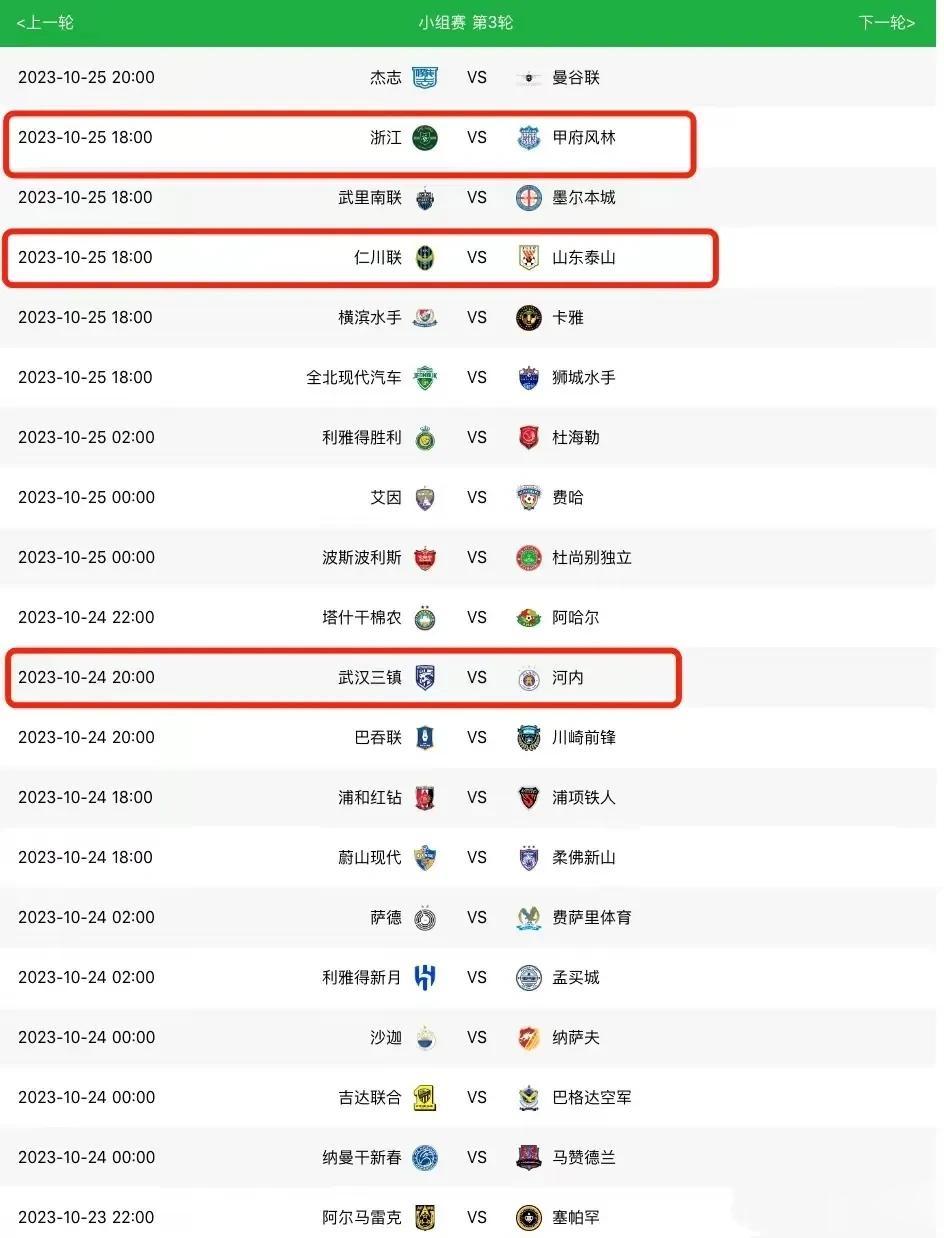This screenshot has height=1238, width=944.
Task: Click 浦和红钻 team crest icon
Action: pos(425,797)
